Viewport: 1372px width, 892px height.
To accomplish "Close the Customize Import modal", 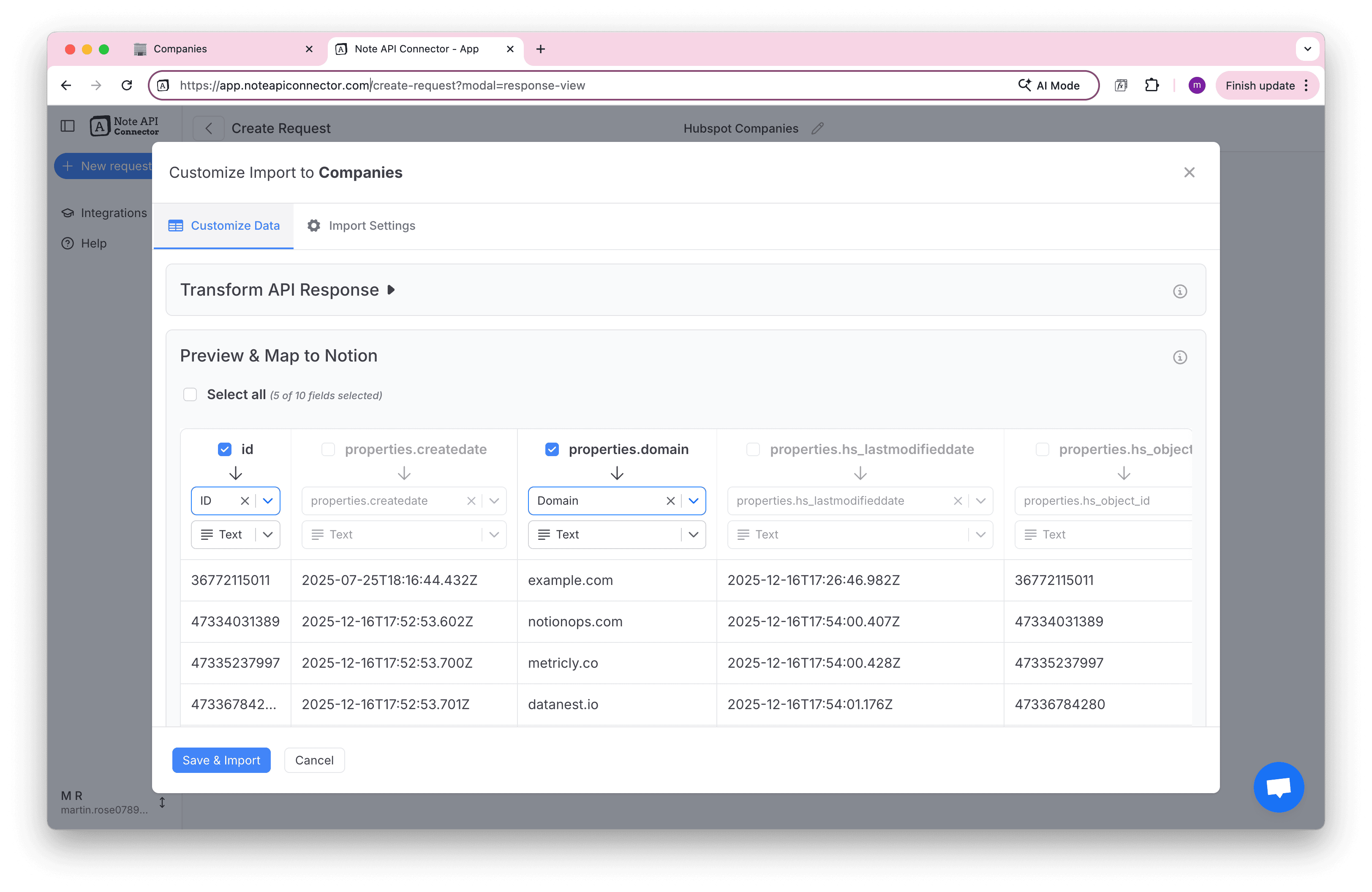I will tap(1189, 172).
